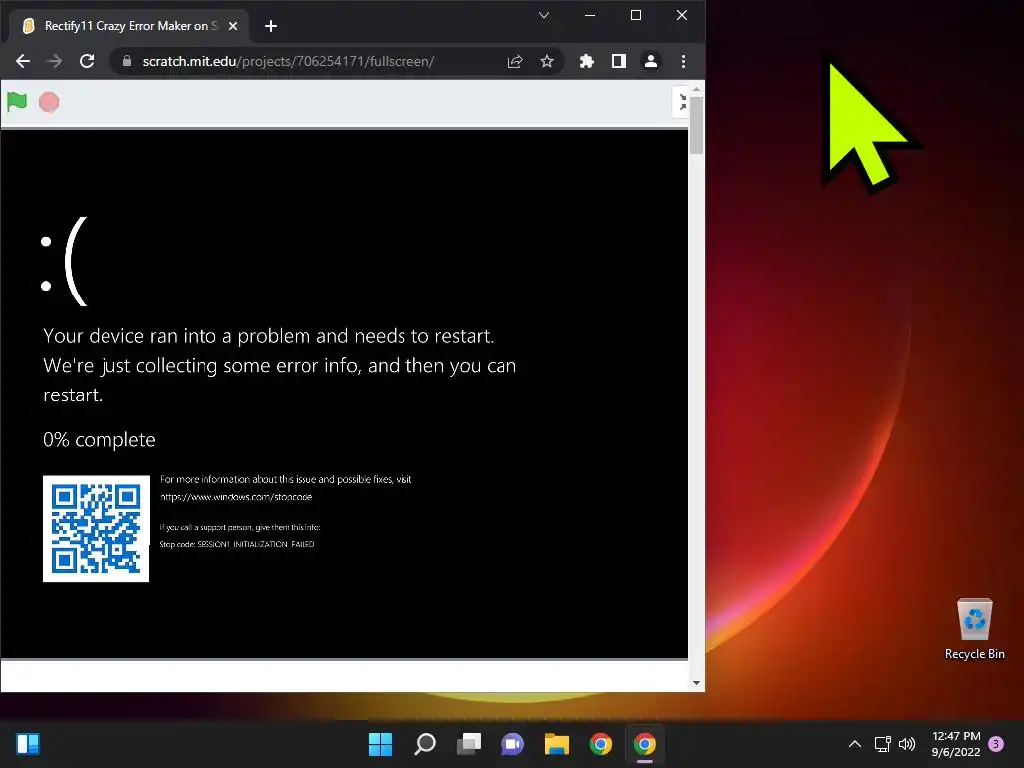
Task: Open taskbar Search
Action: (x=425, y=744)
